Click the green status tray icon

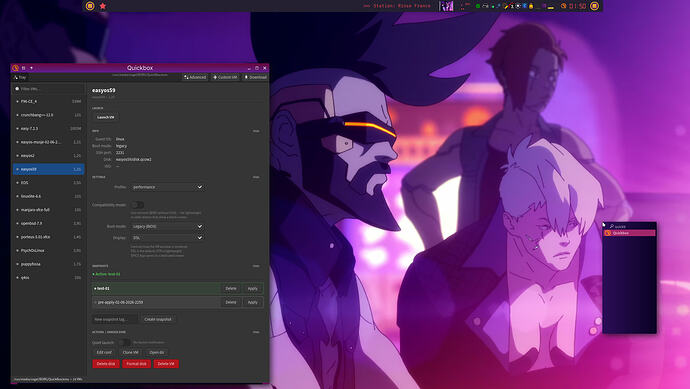pos(477,6)
